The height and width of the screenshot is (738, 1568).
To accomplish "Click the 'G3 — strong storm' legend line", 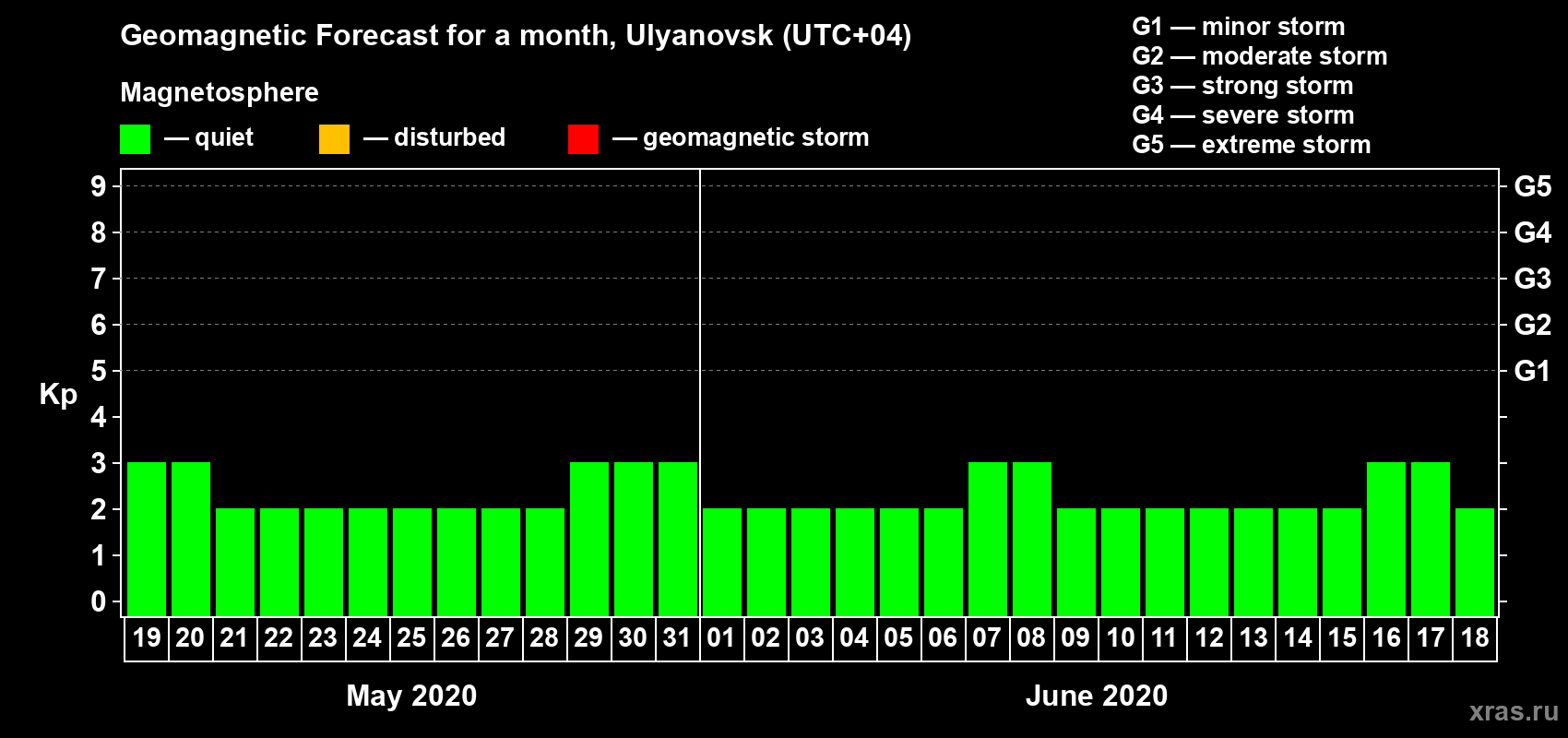I will [x=1242, y=86].
